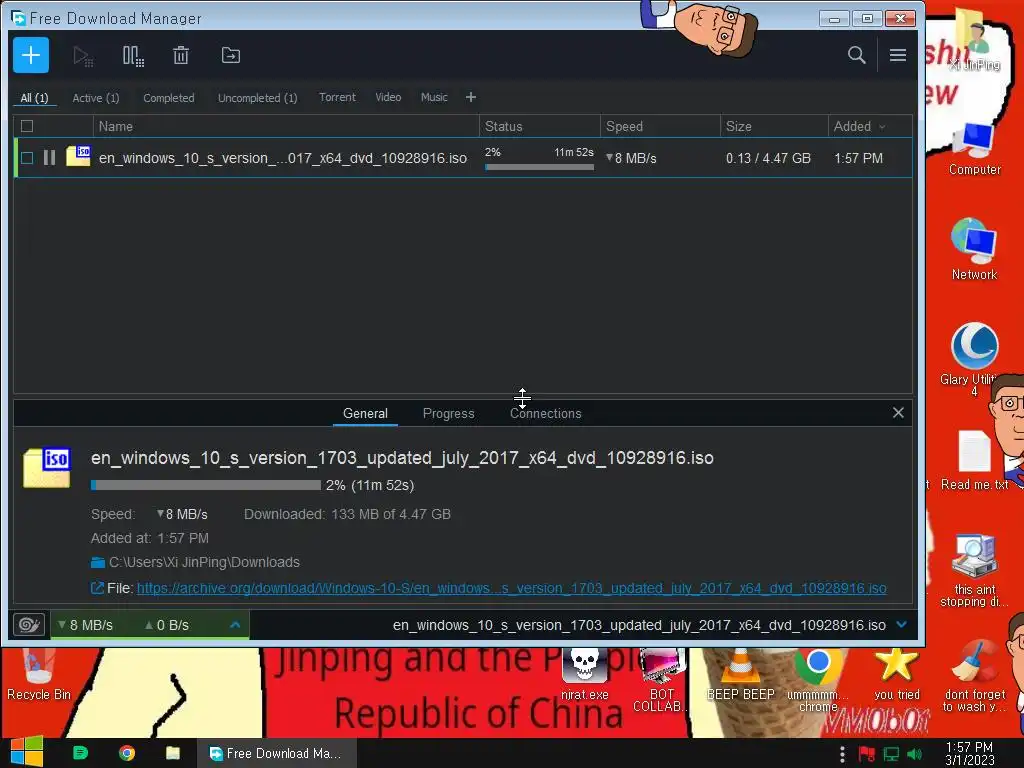Open volume icon in system tray
1024x768 pixels.
pyautogui.click(x=914, y=754)
